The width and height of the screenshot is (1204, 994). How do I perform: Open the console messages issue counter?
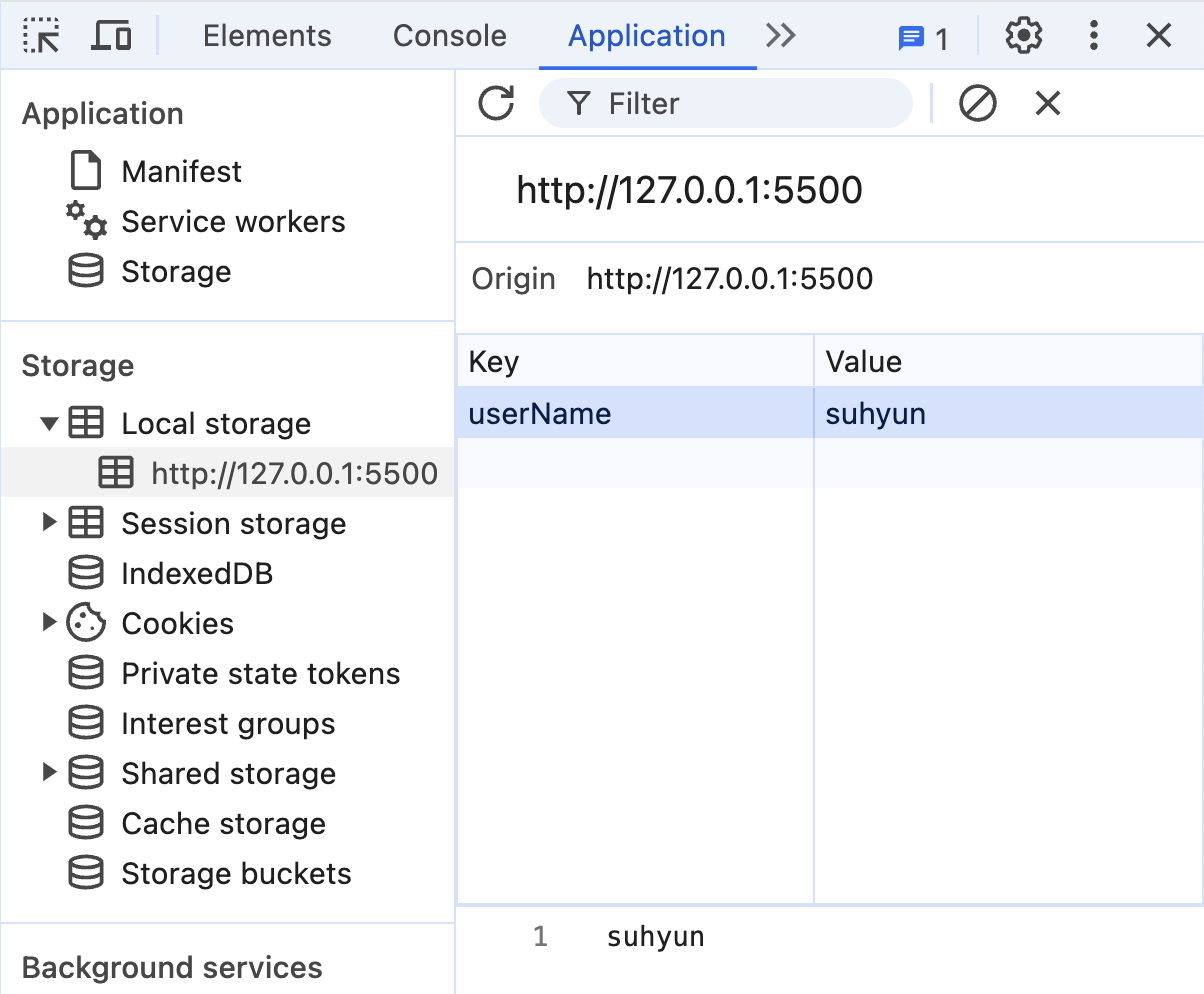(x=923, y=39)
